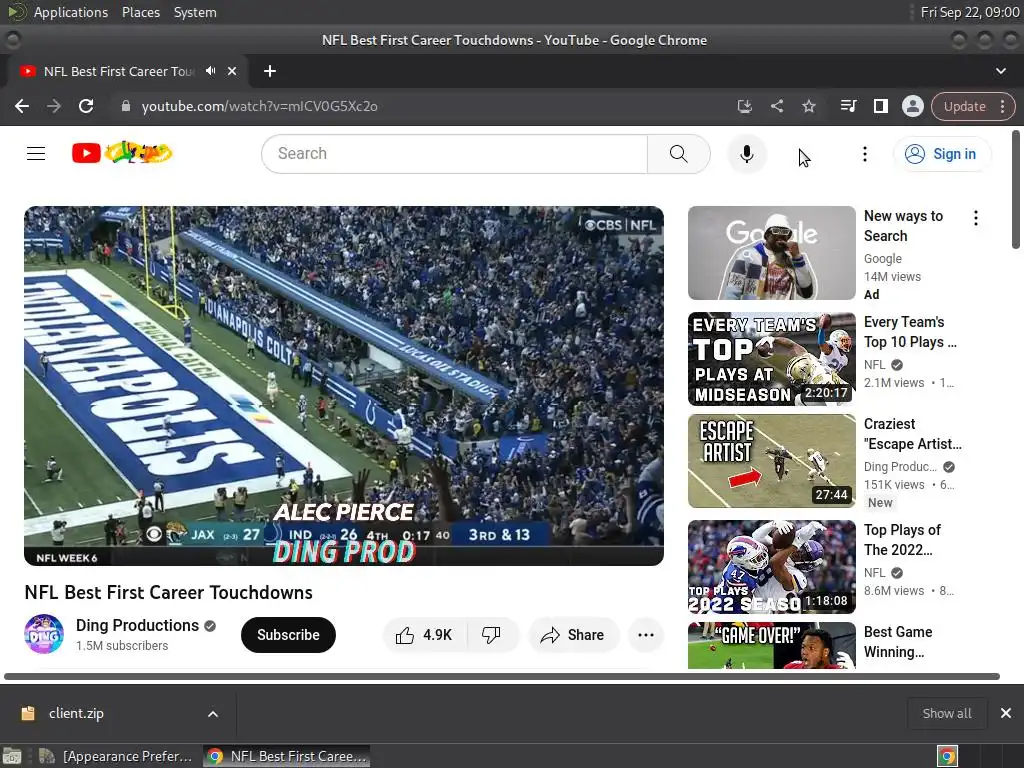Close the NFL Best First Career tab

pos(232,71)
